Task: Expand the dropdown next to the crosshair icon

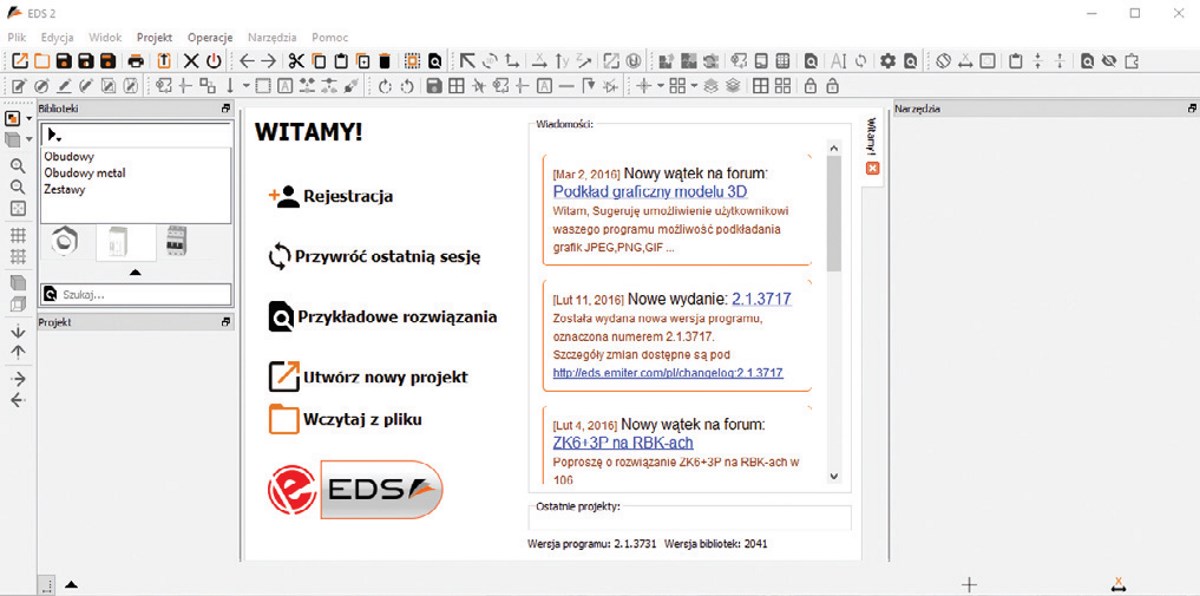Action: (660, 86)
